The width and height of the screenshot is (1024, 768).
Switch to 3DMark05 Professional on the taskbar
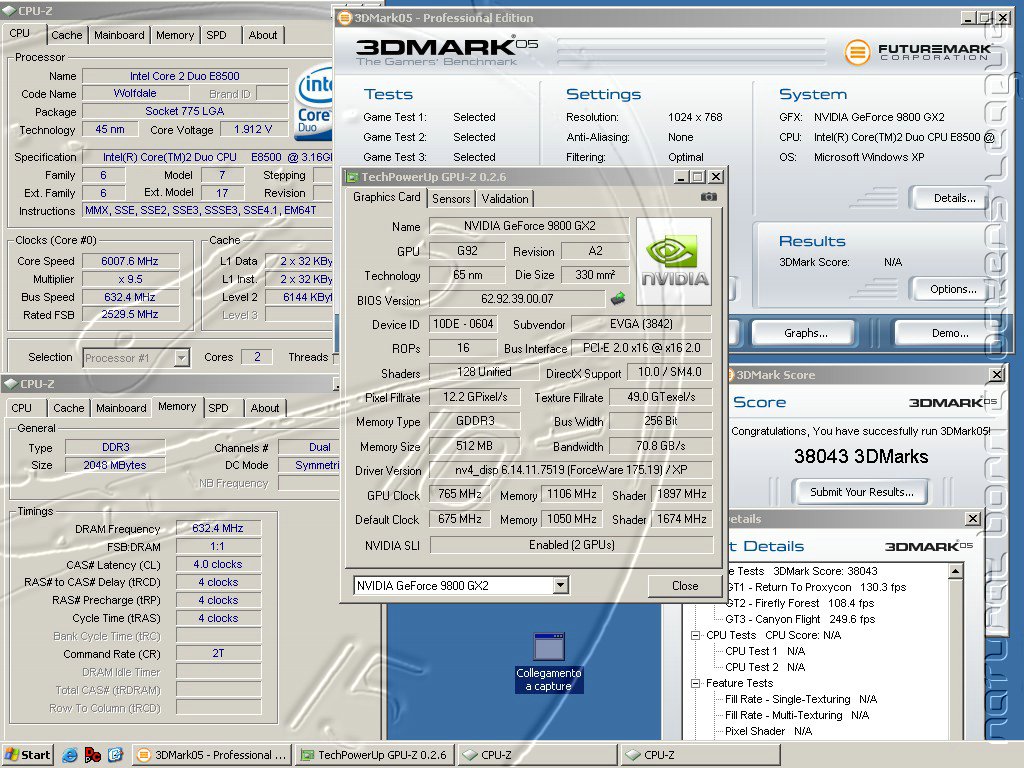pos(213,755)
